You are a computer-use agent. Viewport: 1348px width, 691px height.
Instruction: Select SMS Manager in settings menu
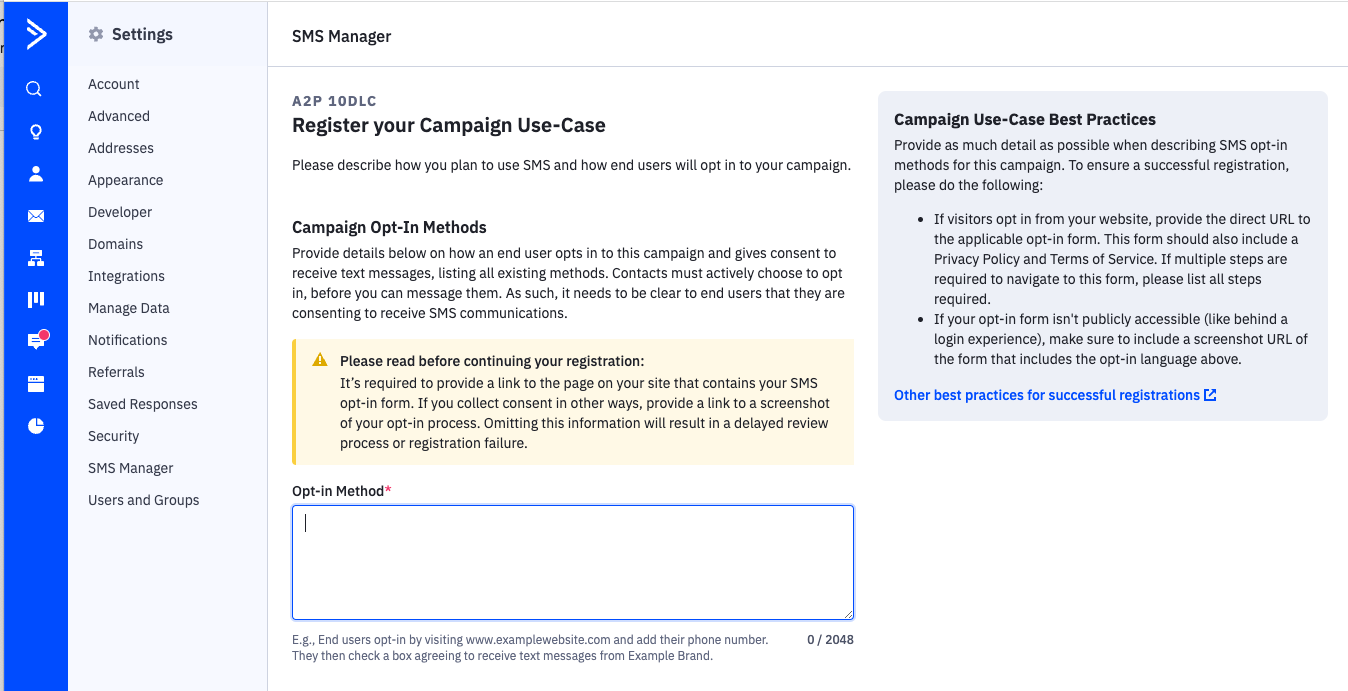pyautogui.click(x=131, y=468)
